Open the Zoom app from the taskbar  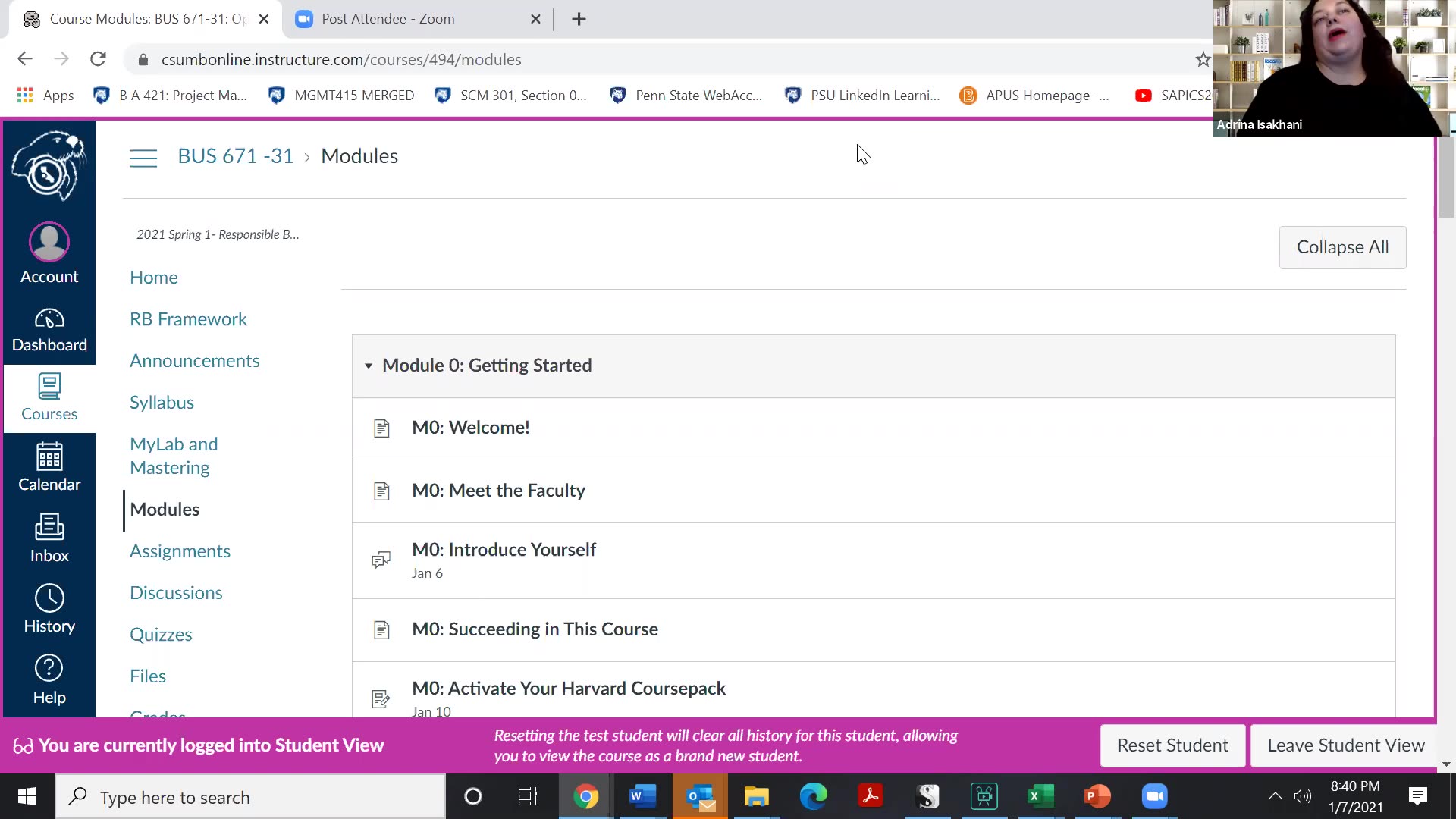[x=1154, y=796]
